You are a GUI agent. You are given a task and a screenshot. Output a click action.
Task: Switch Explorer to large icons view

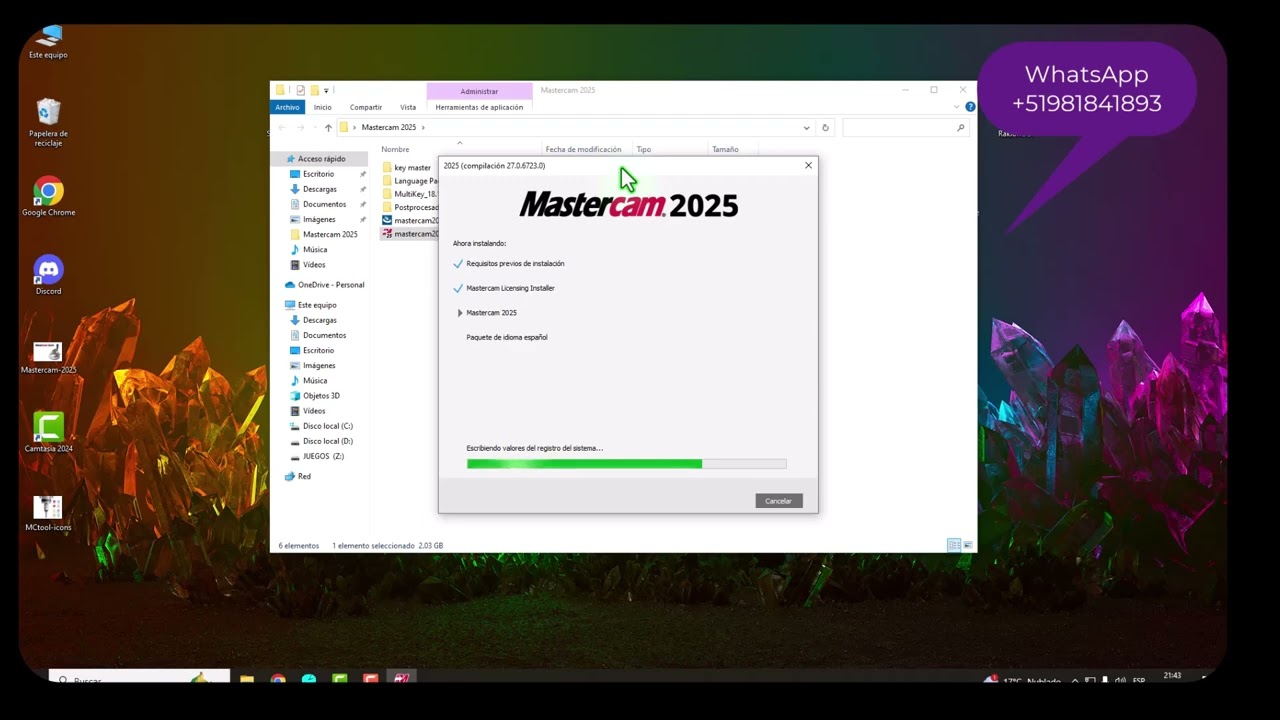[x=968, y=545]
